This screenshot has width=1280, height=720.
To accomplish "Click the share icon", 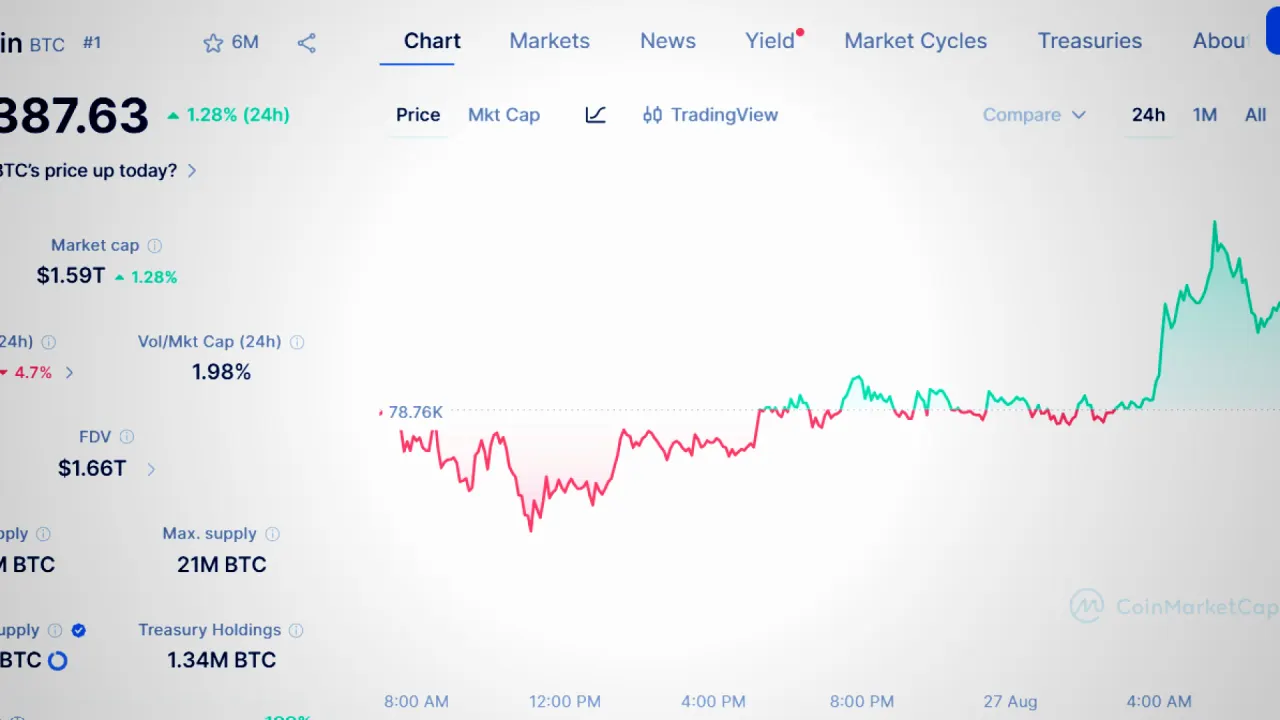I will click(x=307, y=43).
